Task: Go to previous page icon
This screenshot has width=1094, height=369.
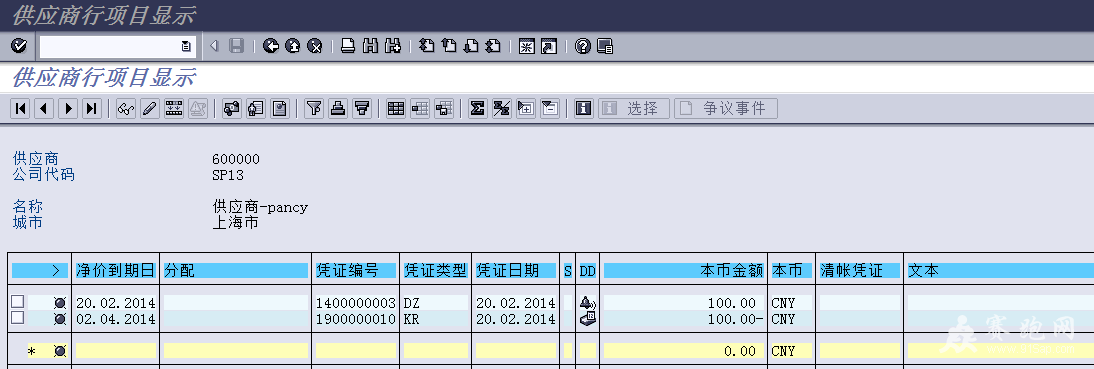Action: tap(449, 46)
